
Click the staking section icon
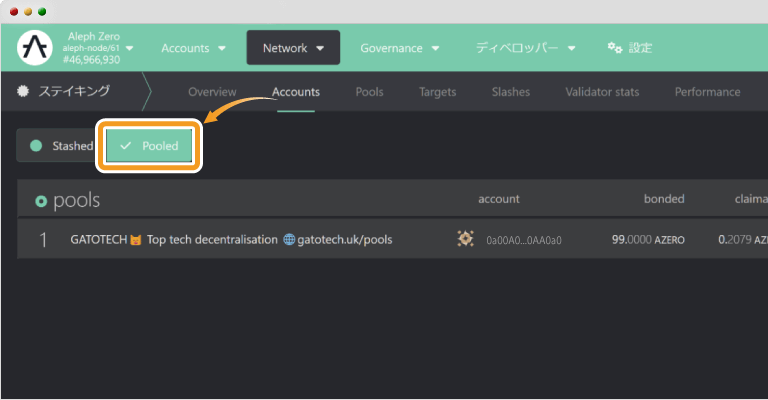pyautogui.click(x=23, y=91)
